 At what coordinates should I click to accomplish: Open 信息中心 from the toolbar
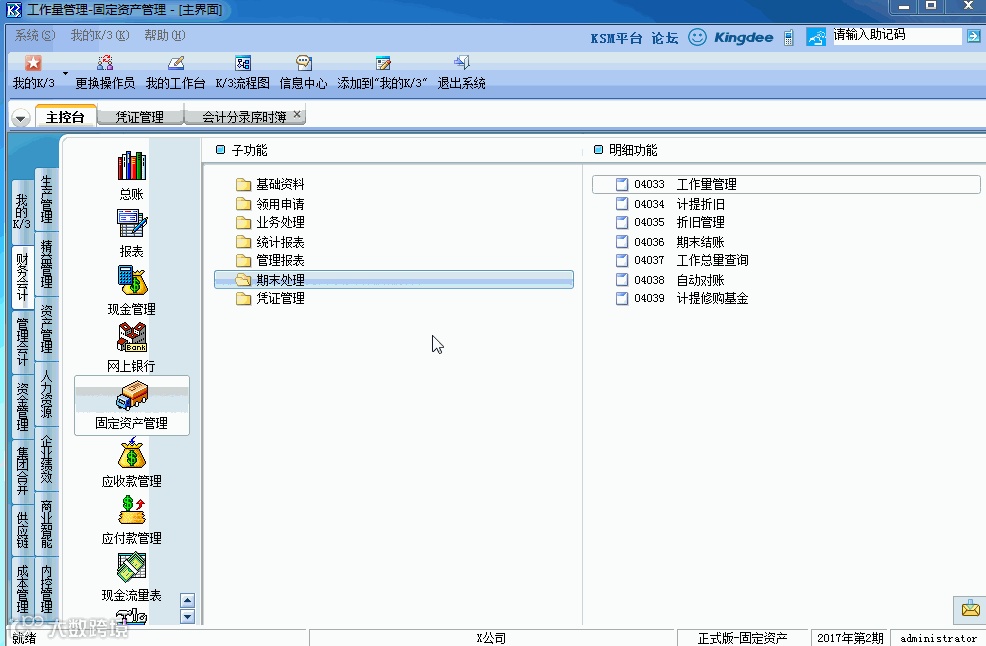tap(304, 63)
